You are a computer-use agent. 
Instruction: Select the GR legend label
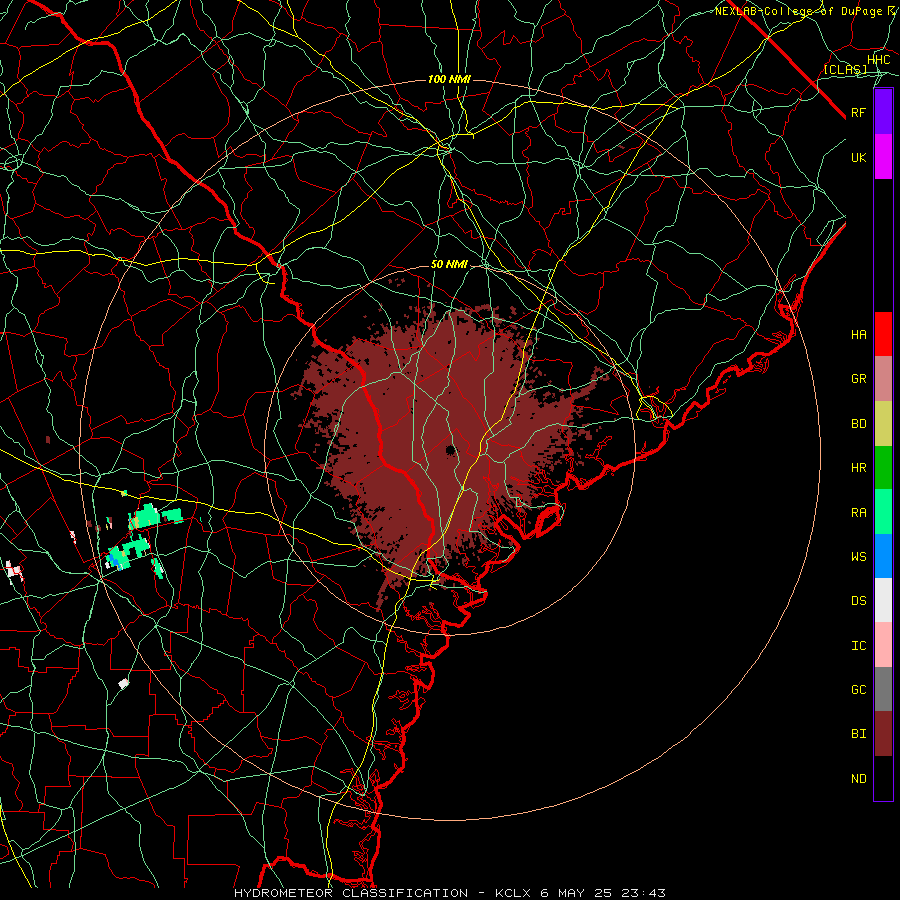pos(858,379)
